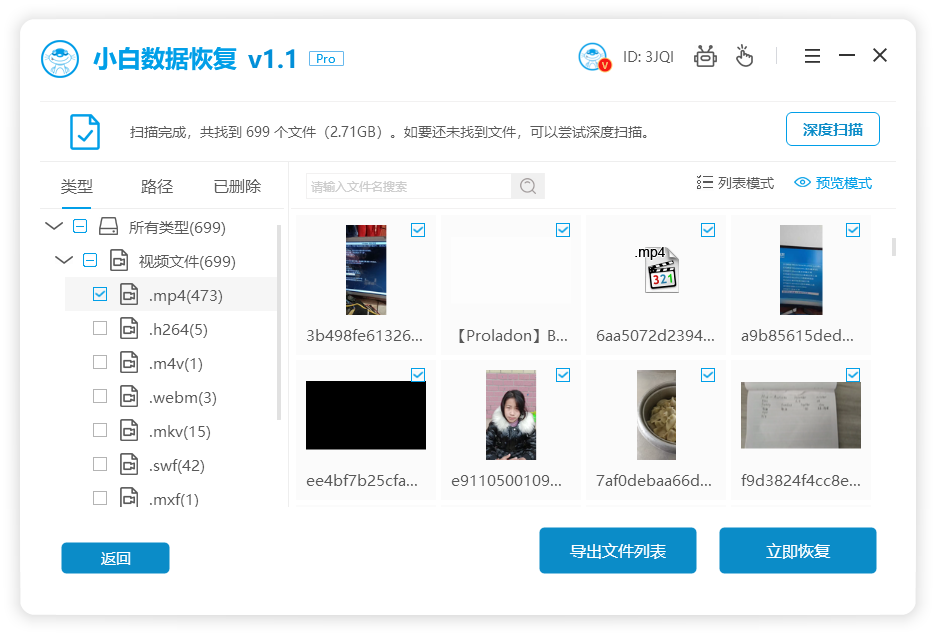This screenshot has height=636, width=936.
Task: Switch to the 类型 tab
Action: click(x=76, y=186)
